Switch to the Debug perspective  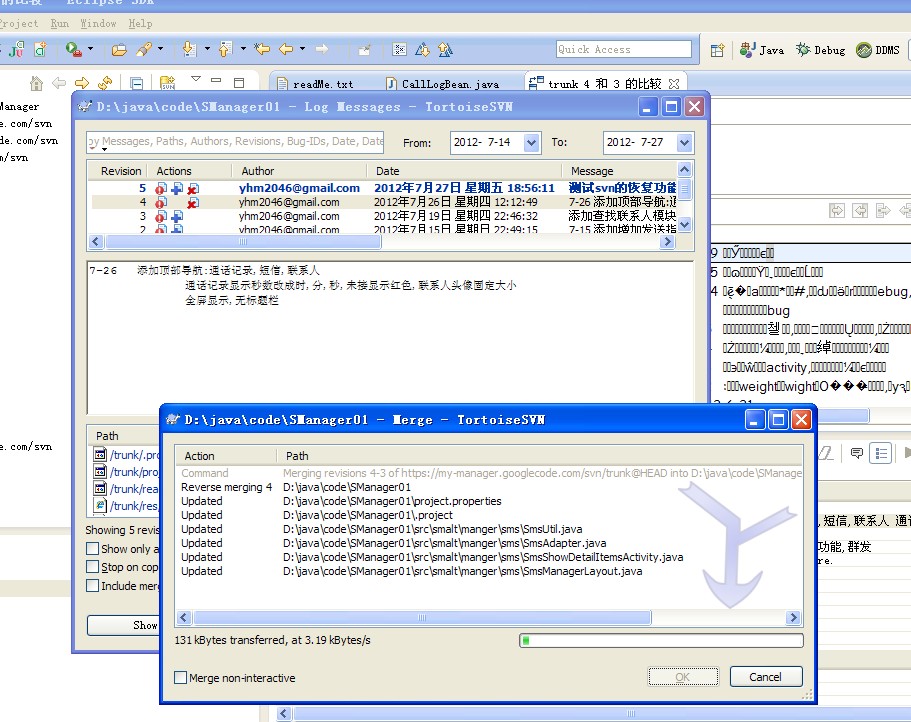point(820,50)
